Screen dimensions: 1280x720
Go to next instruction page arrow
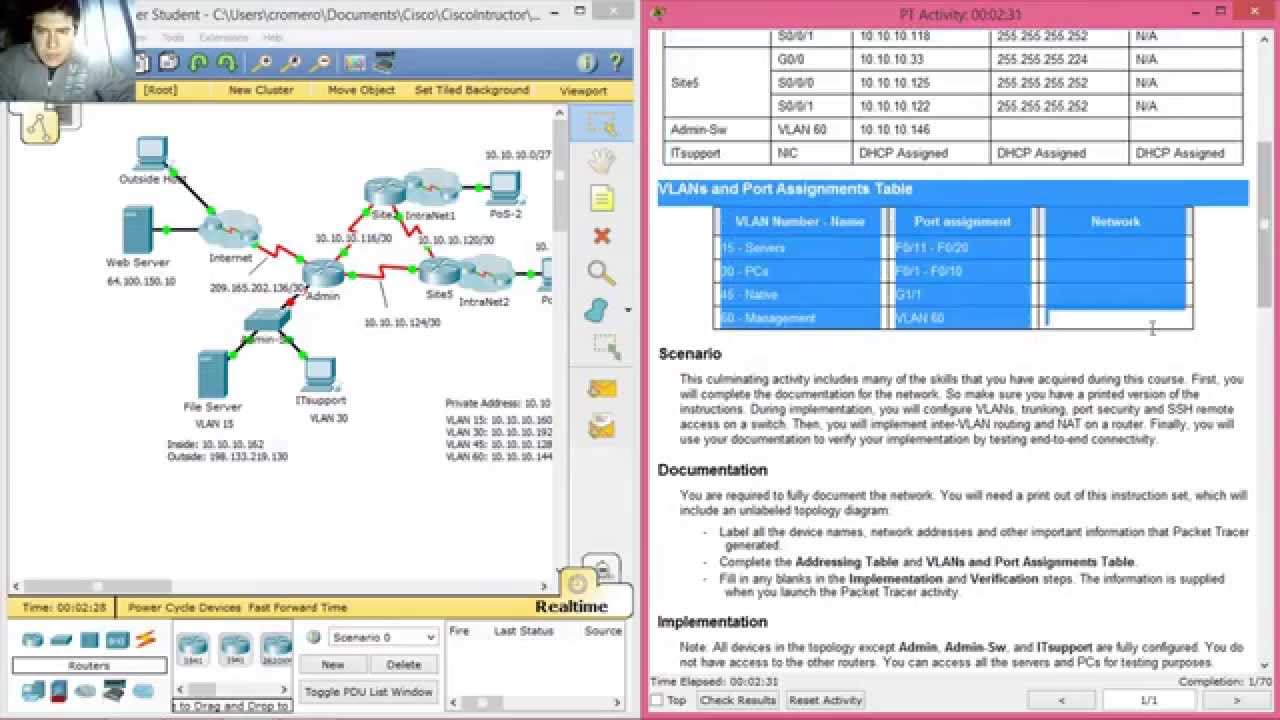tap(1236, 700)
